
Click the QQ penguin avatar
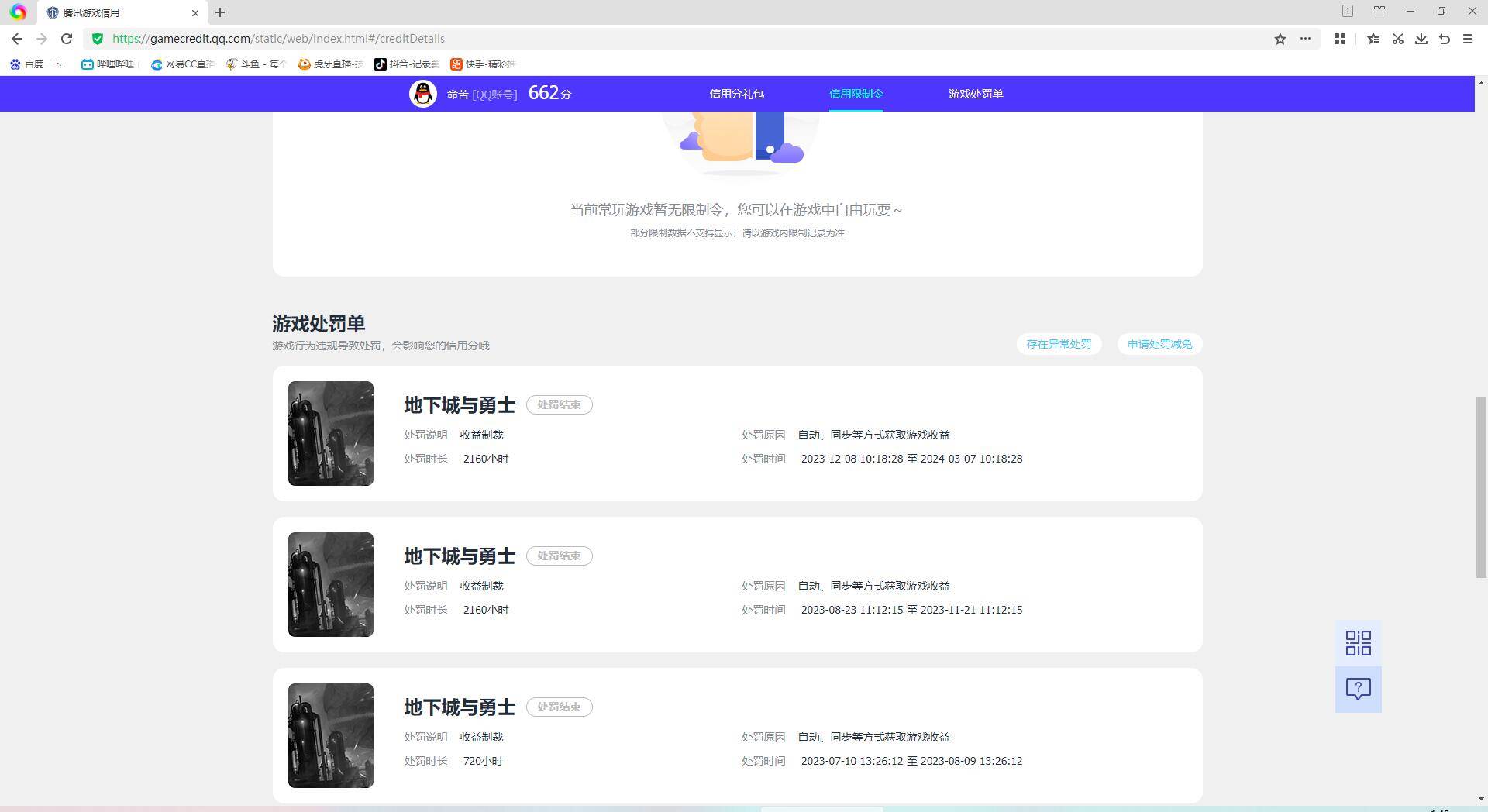(423, 94)
